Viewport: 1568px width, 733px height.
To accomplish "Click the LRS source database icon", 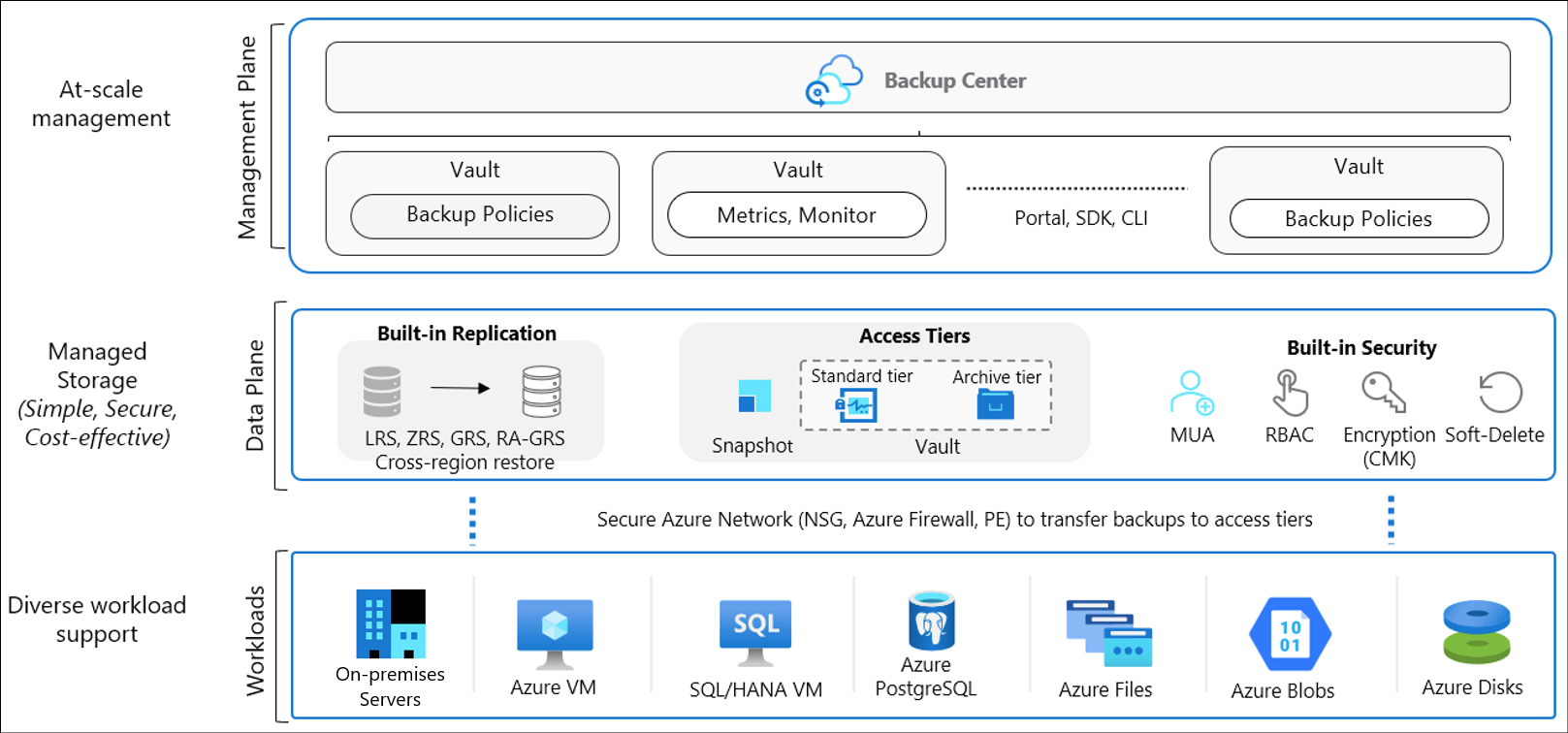I will (382, 392).
